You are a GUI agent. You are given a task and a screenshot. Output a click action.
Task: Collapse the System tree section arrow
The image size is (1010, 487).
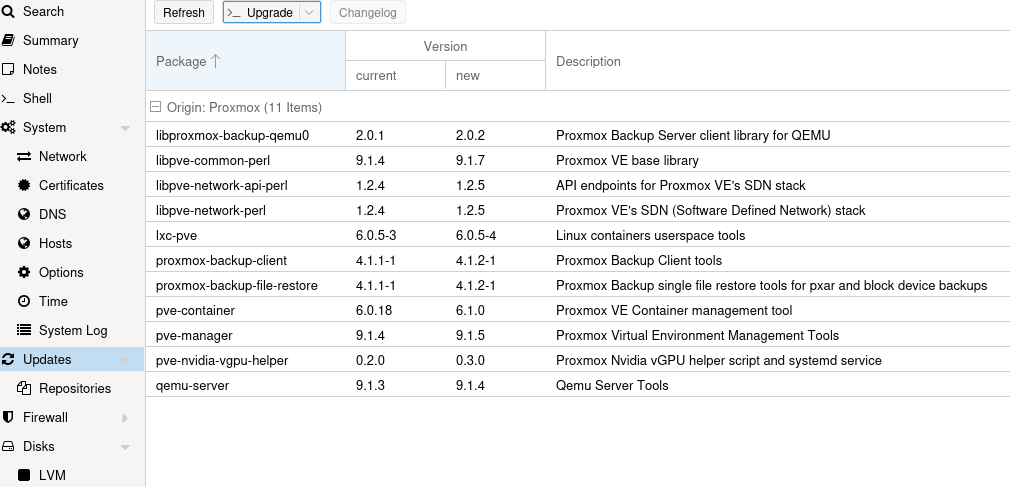click(x=125, y=129)
